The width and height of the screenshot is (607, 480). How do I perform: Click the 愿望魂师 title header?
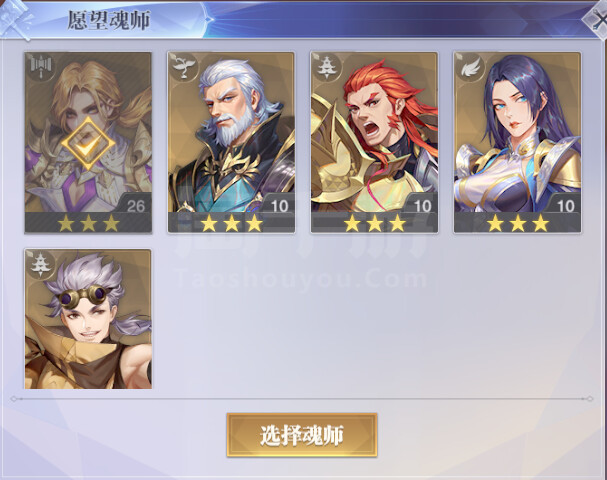(x=109, y=20)
